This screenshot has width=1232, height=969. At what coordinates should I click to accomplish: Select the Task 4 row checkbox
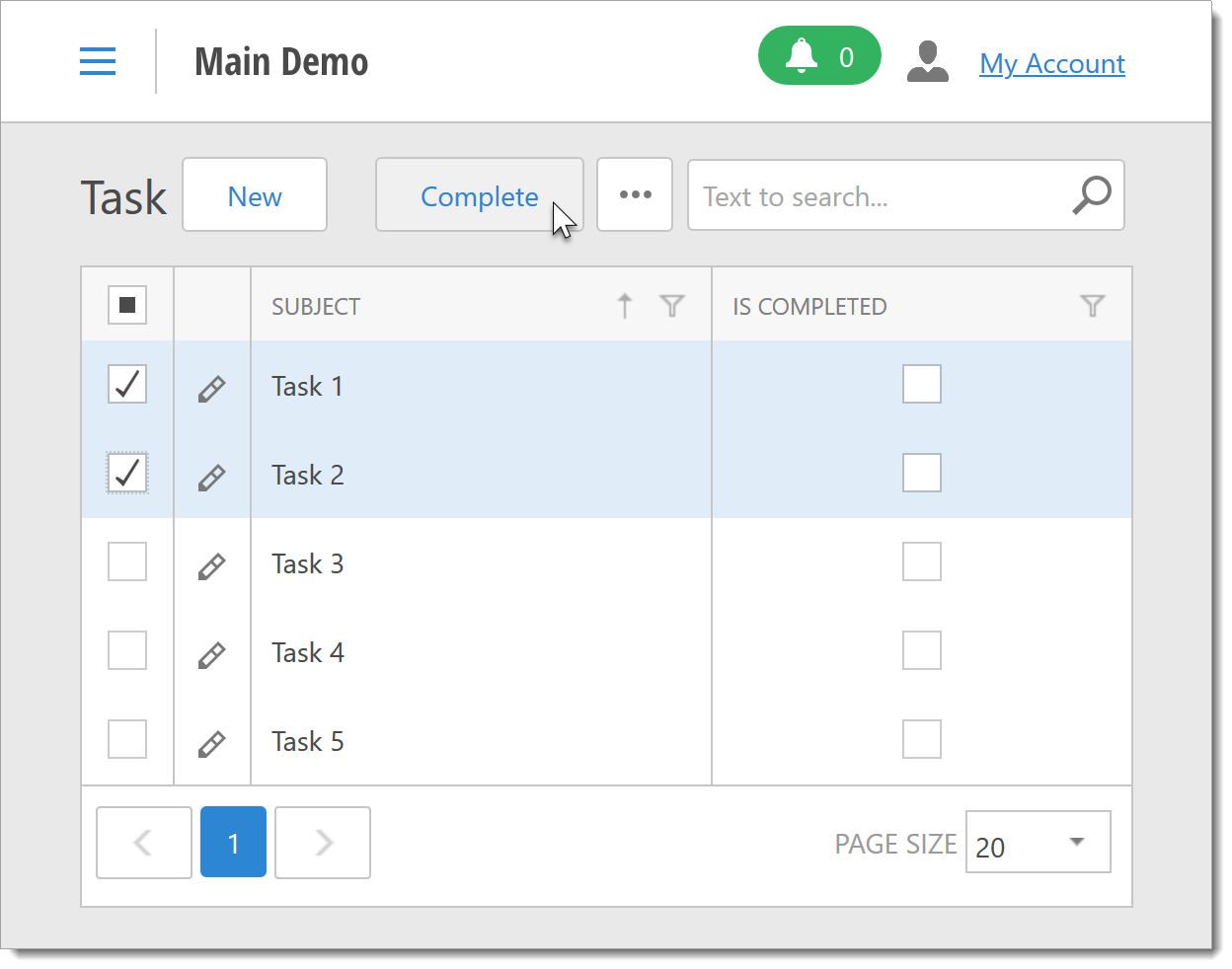(x=127, y=650)
